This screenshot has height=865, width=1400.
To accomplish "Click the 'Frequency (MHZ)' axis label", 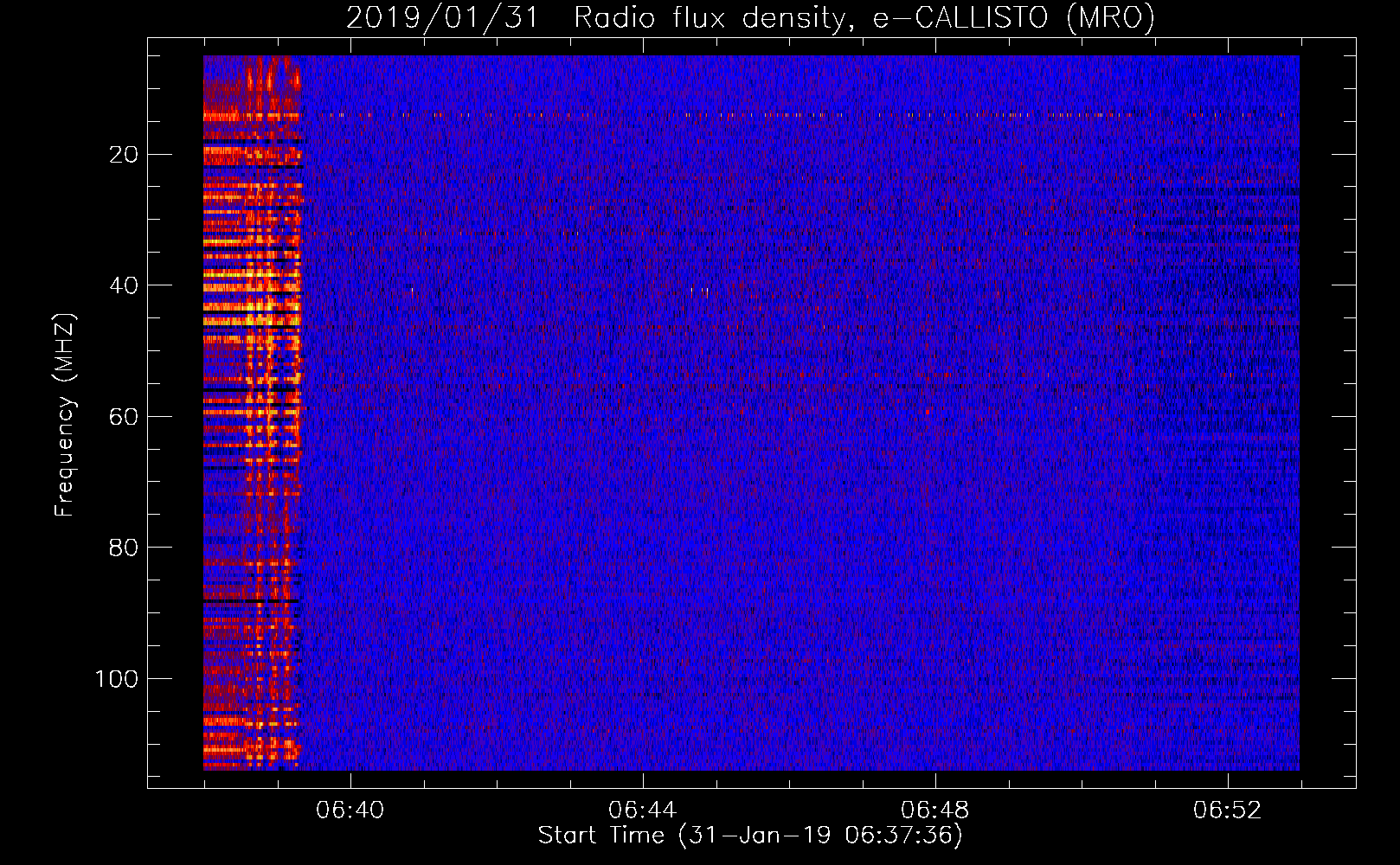I will tap(65, 414).
